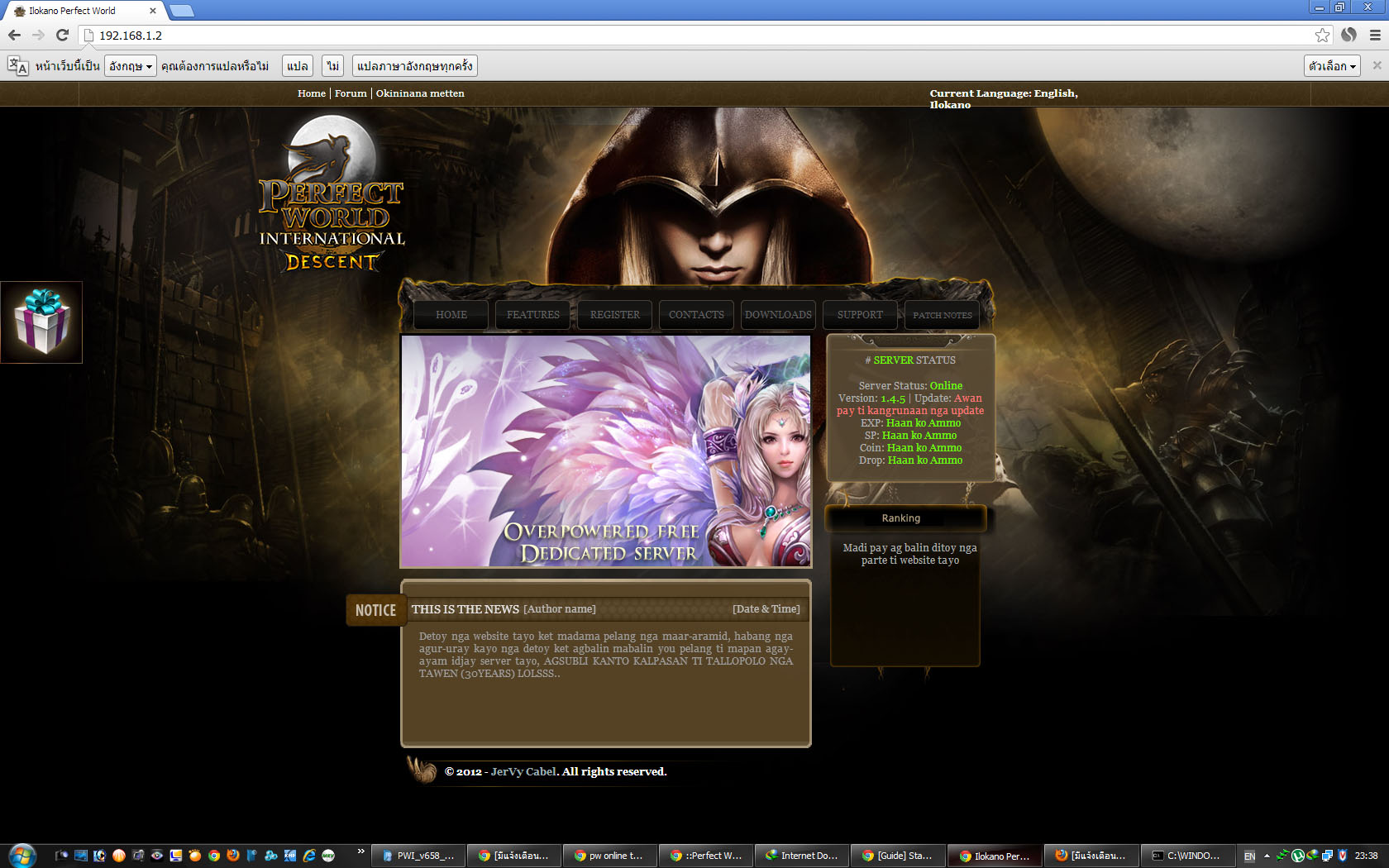Open the ตัวเลือก options dropdown

(1332, 66)
